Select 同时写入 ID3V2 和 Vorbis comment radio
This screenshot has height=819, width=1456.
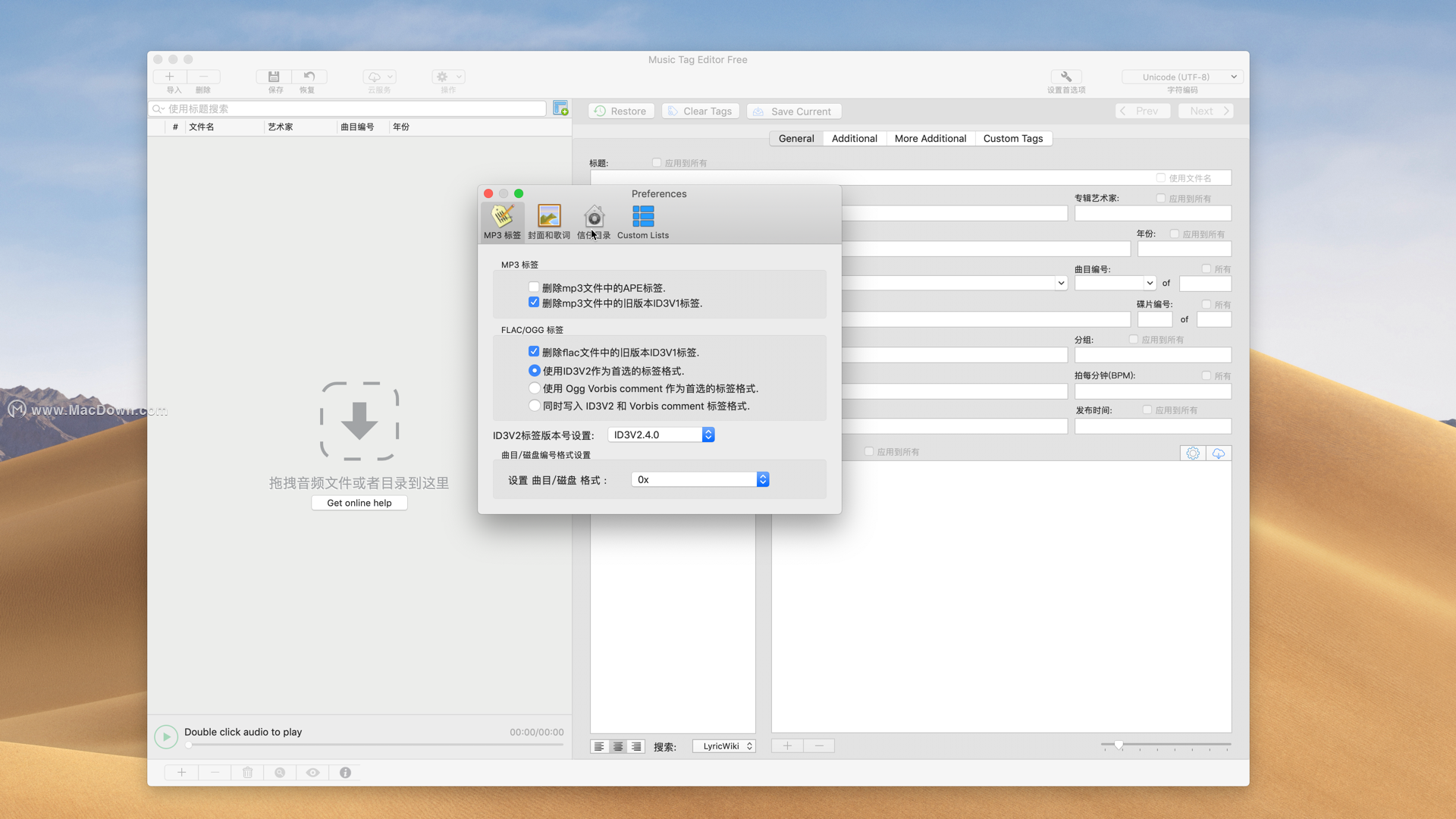[535, 405]
